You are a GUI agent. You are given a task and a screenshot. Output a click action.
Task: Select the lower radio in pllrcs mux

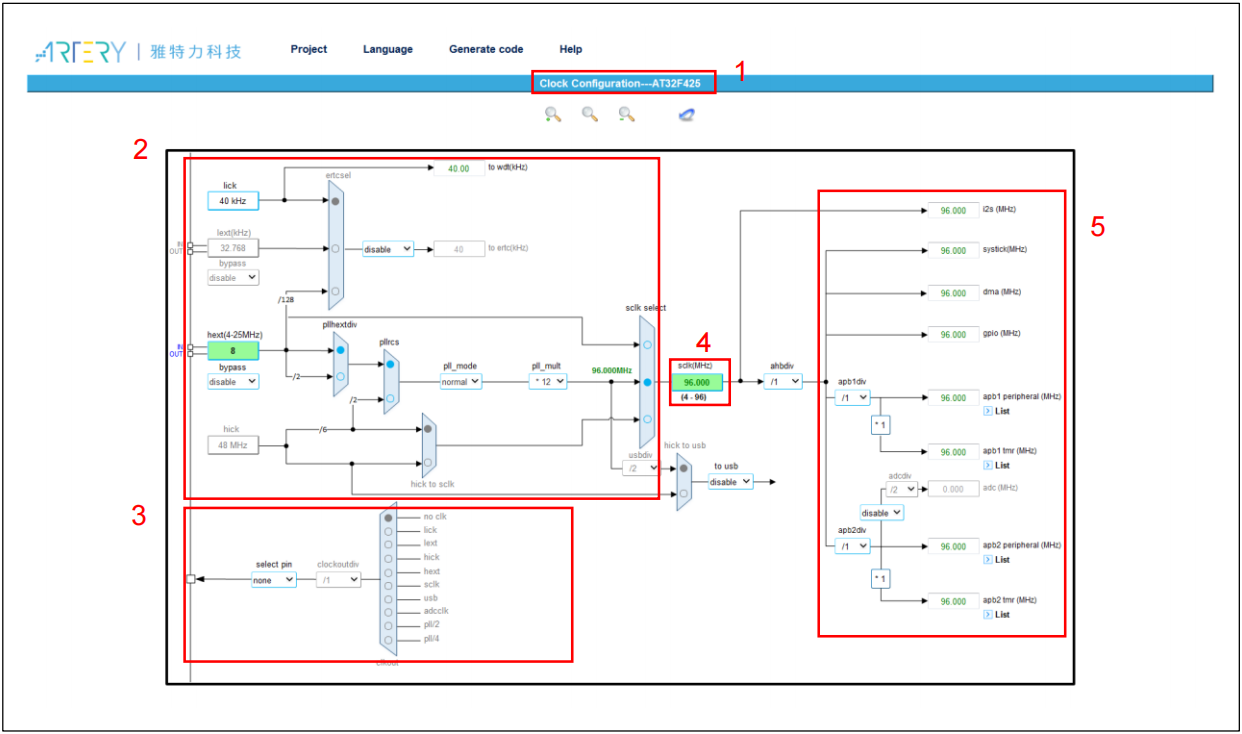(x=390, y=398)
